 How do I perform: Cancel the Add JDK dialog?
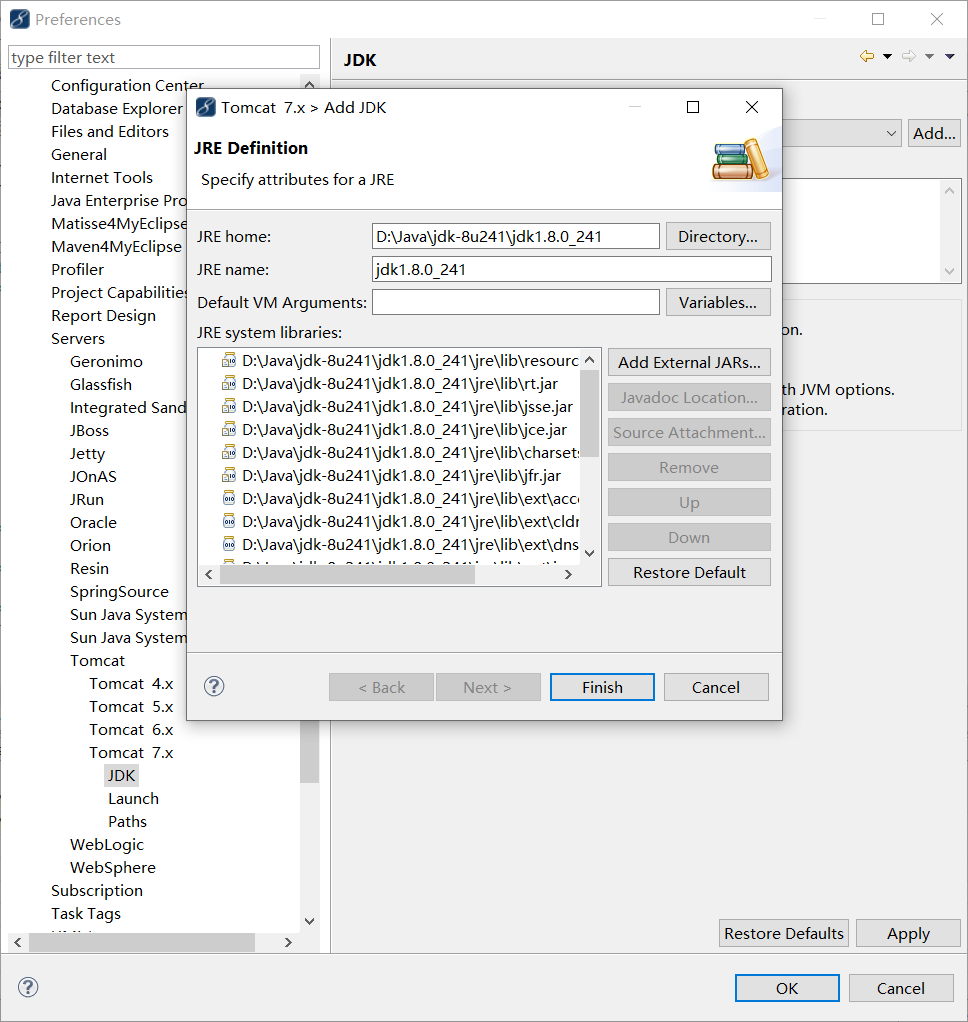[x=716, y=687]
